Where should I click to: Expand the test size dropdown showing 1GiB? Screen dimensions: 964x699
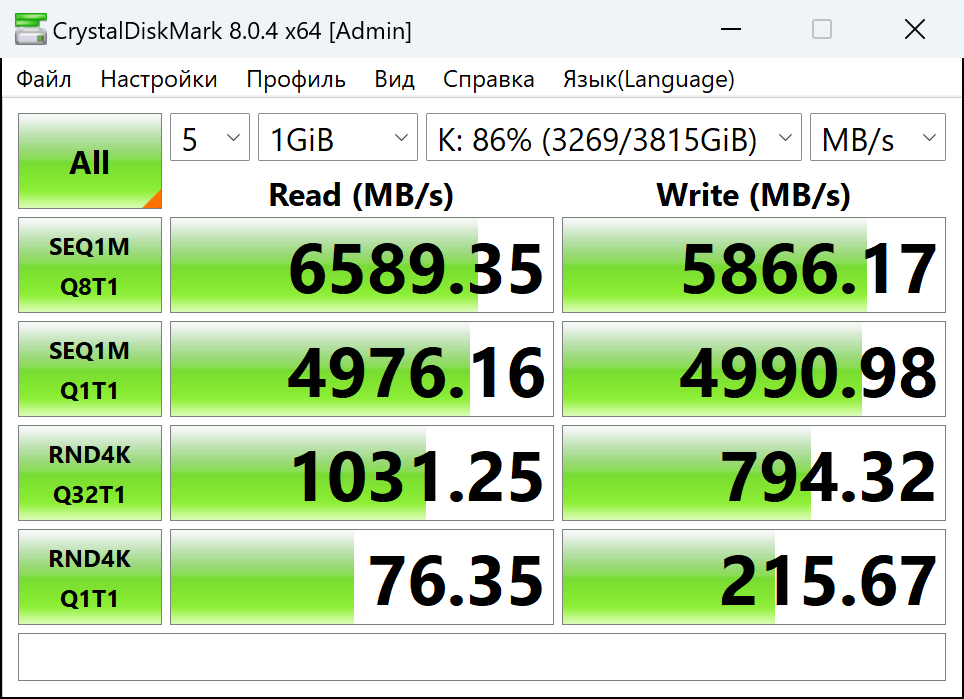(x=338, y=137)
